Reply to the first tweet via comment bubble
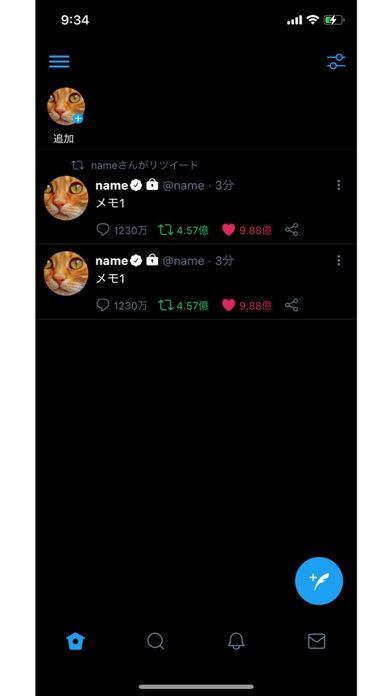 tap(103, 229)
